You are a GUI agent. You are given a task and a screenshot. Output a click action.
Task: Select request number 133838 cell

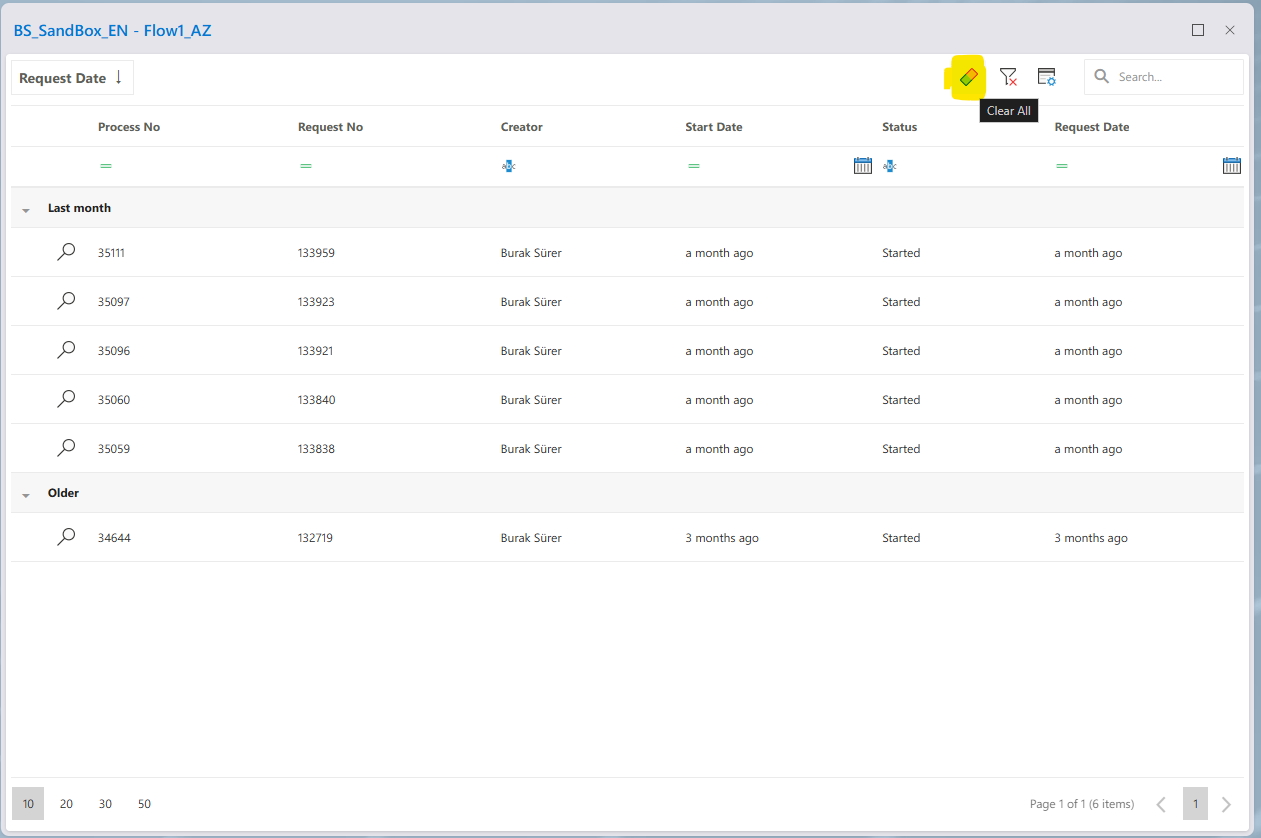tap(316, 449)
